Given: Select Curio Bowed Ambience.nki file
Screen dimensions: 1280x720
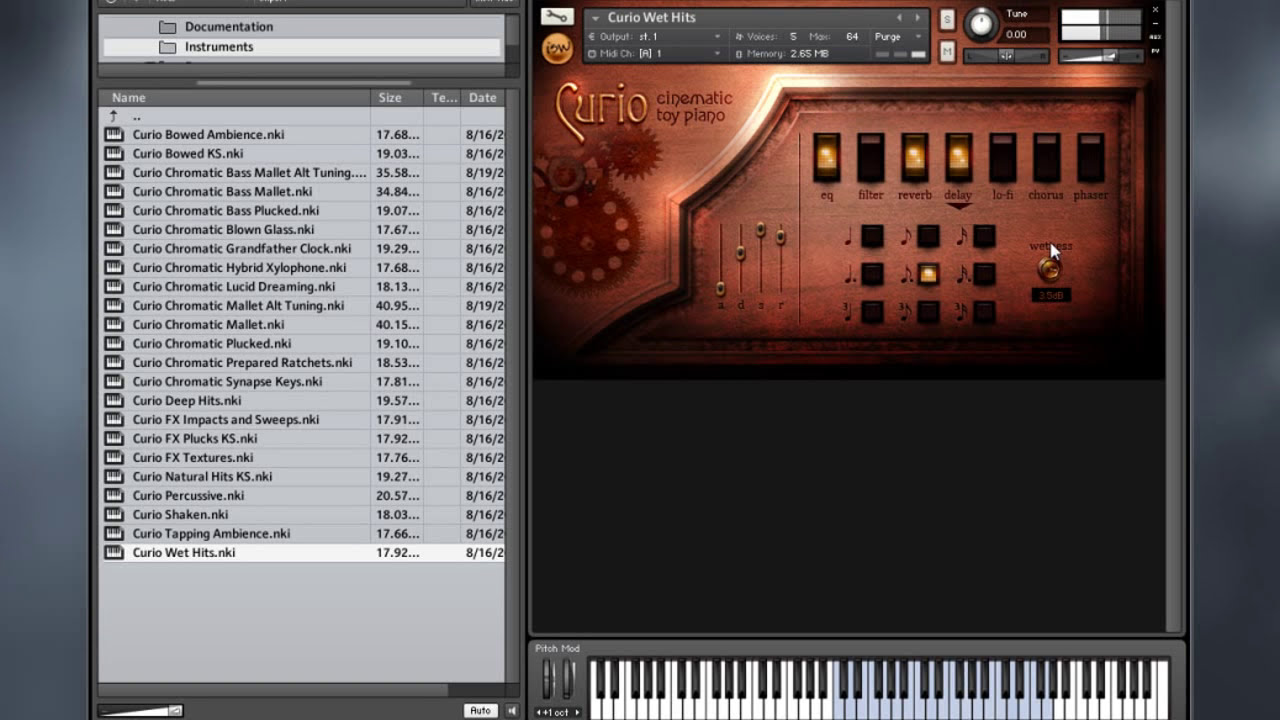Looking at the screenshot, I should coord(302,135).
